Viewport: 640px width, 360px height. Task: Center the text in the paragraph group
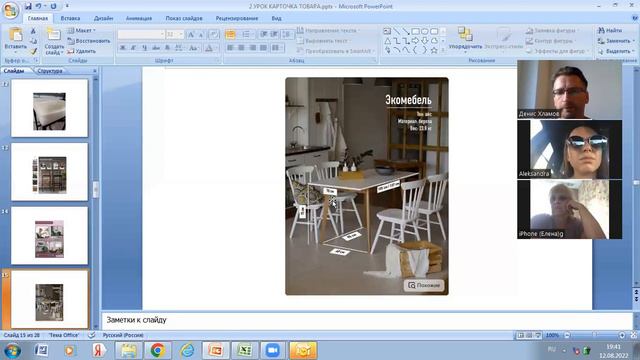point(241,48)
